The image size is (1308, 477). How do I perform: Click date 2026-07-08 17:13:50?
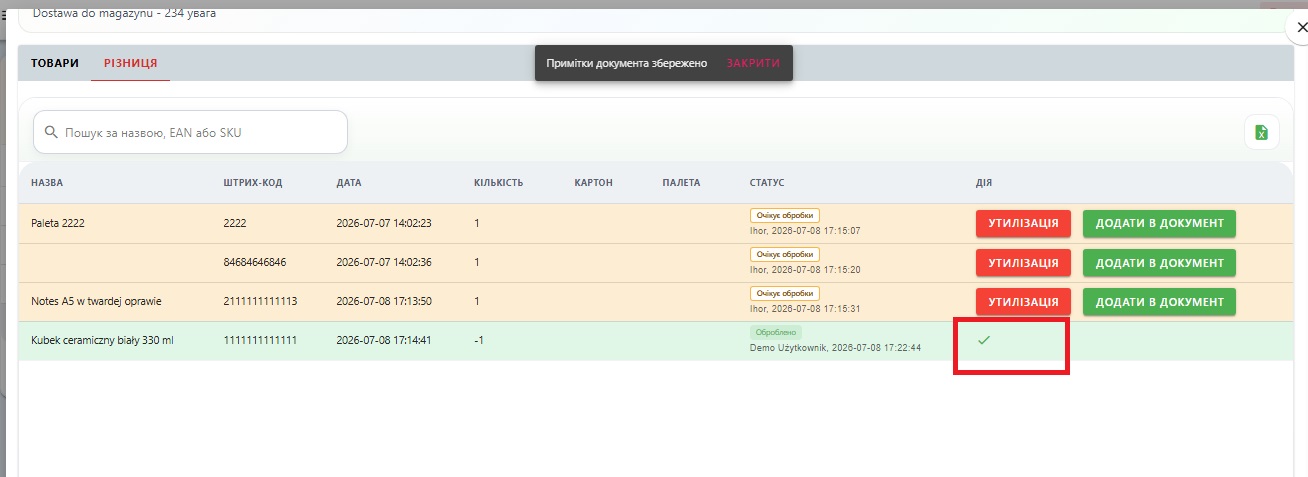pos(384,301)
